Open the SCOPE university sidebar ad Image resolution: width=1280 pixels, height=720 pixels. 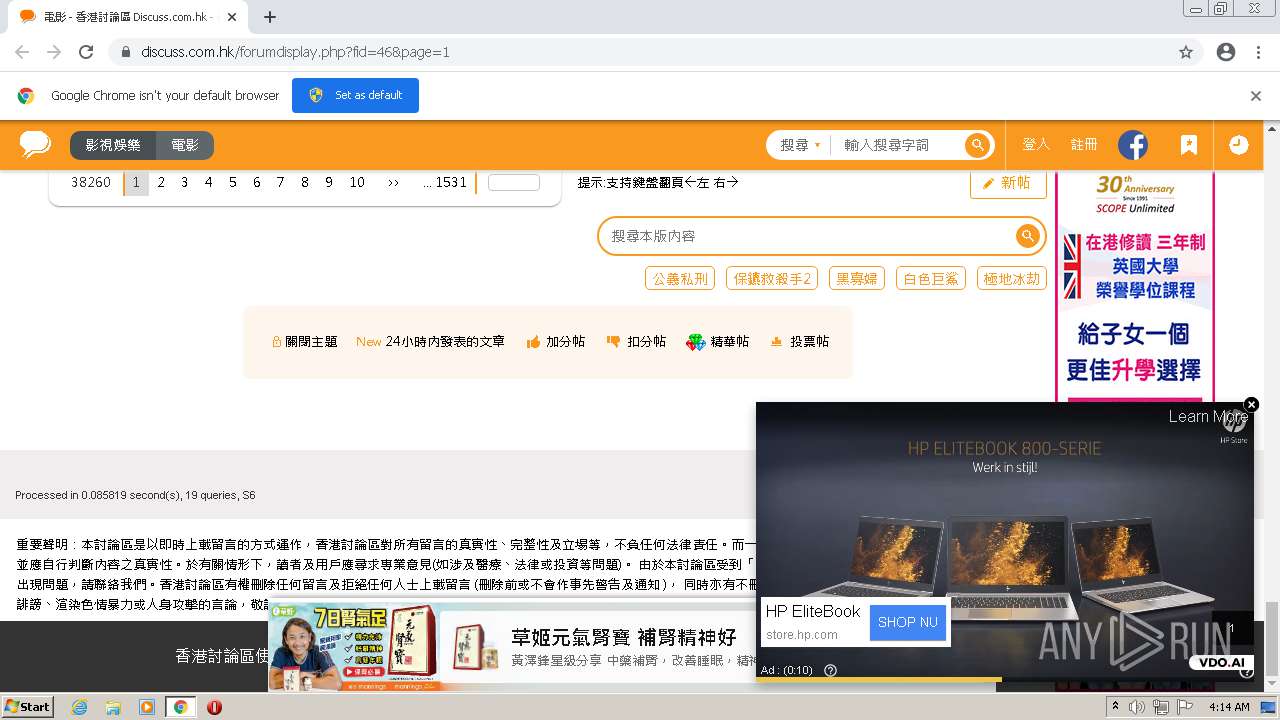(x=1134, y=287)
